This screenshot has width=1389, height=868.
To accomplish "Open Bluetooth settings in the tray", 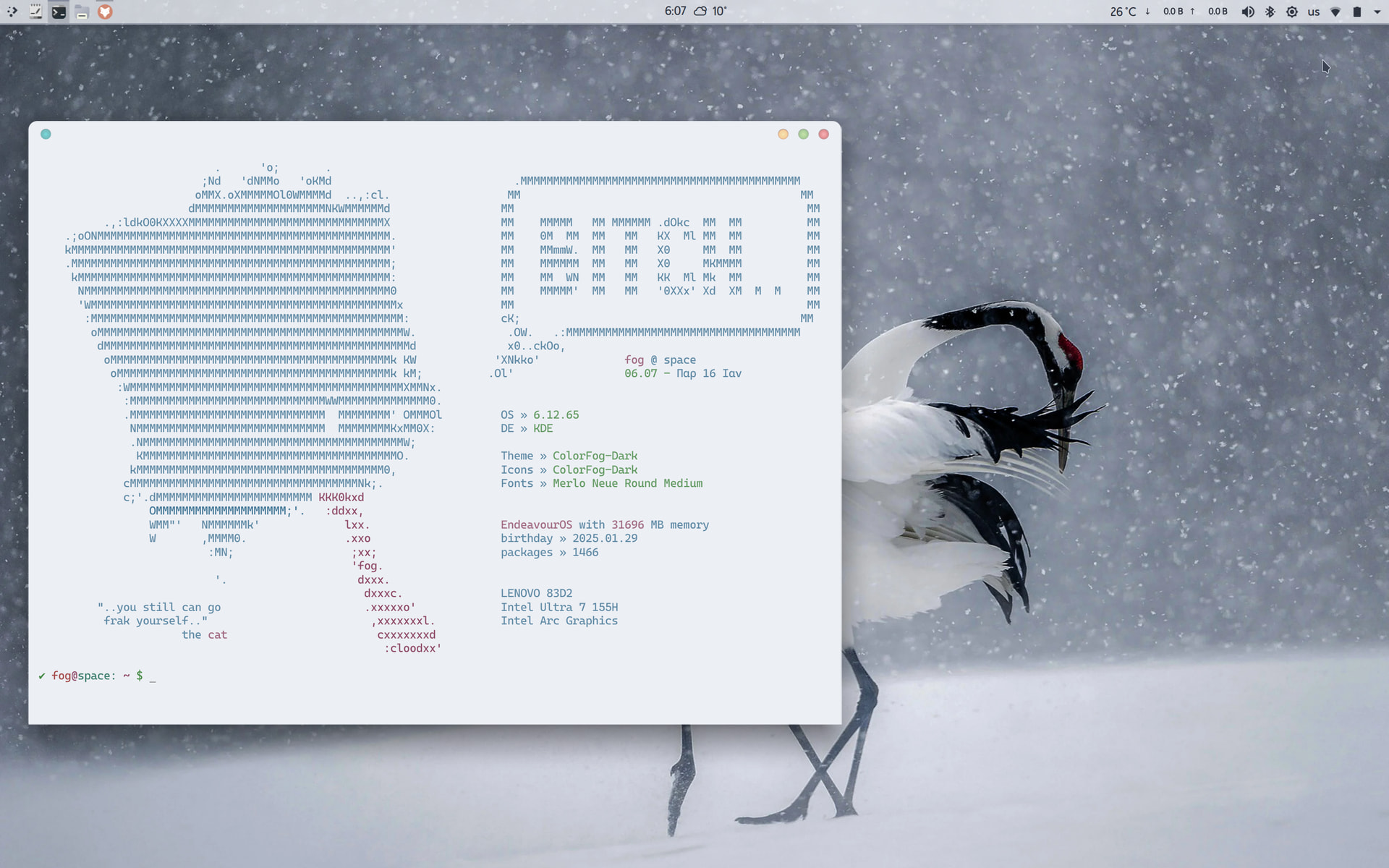I will click(1270, 12).
